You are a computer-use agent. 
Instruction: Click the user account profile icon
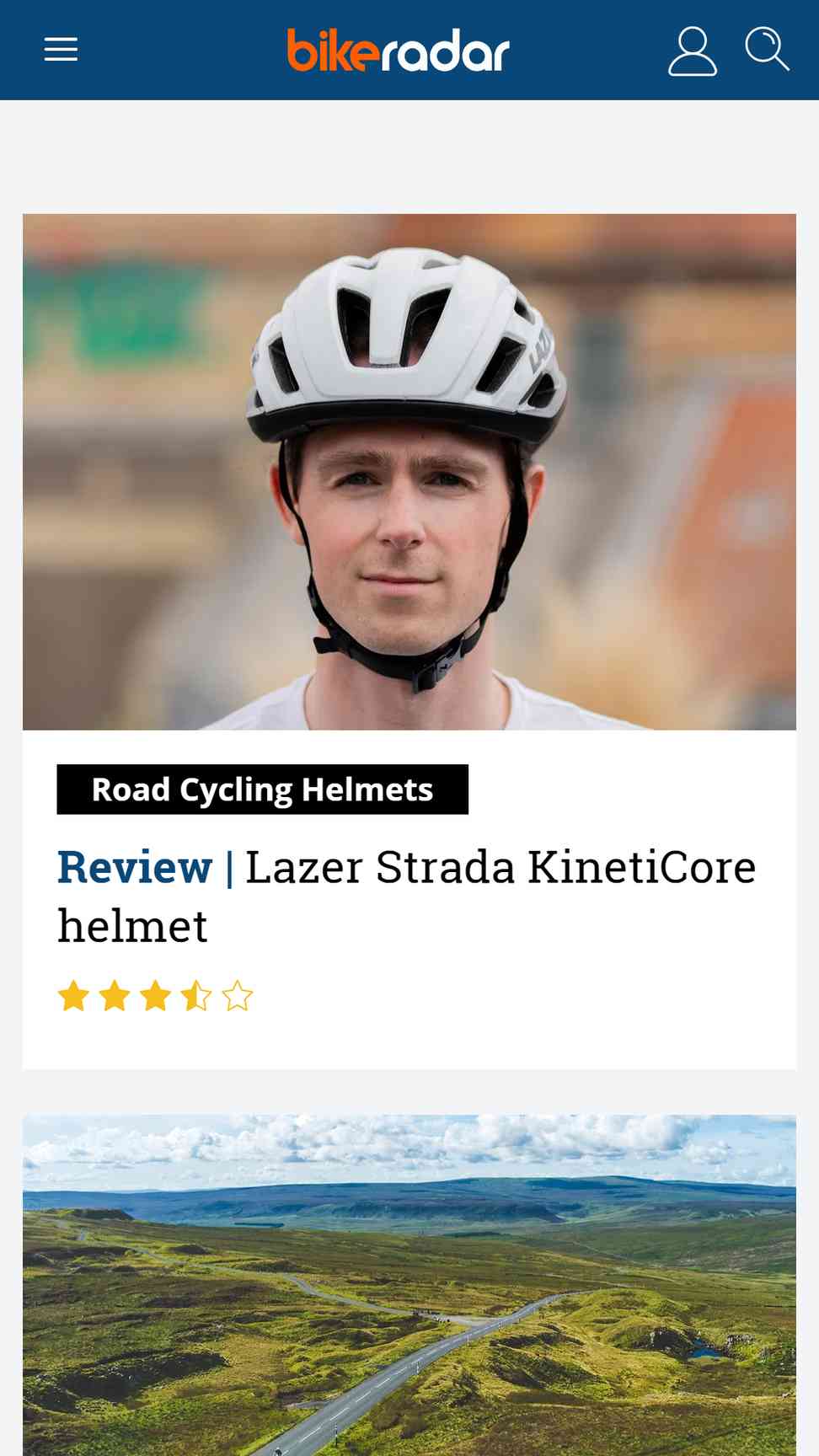[x=693, y=51]
